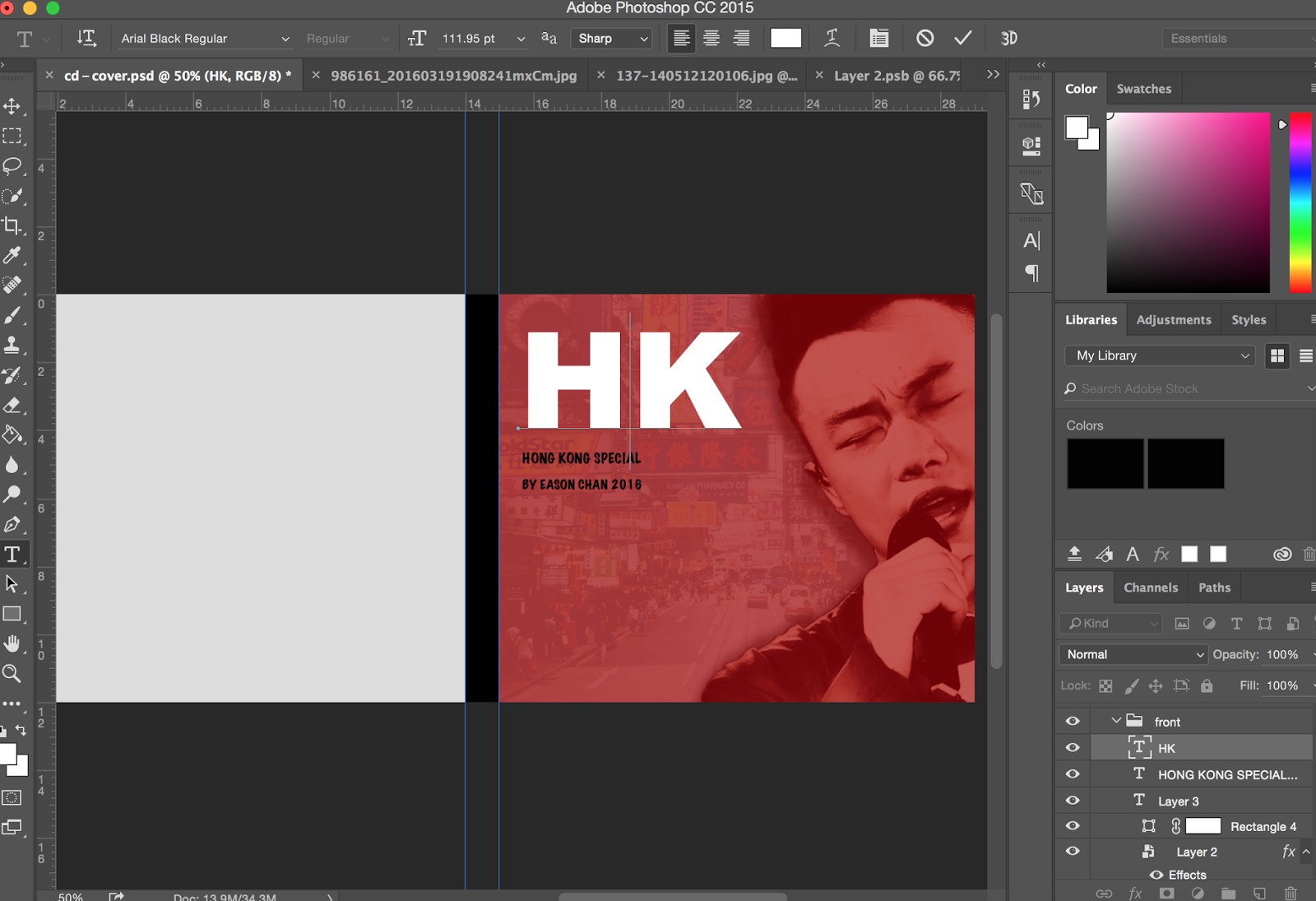Select the Spot Healing Brush tool
Screen dimensions: 1316x901
click(12, 285)
